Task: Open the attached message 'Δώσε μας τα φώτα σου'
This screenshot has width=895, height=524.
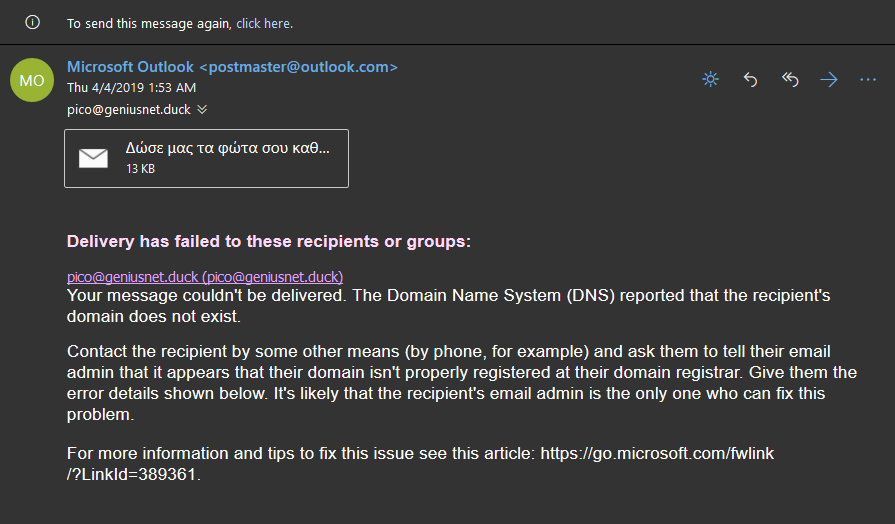Action: 207,158
